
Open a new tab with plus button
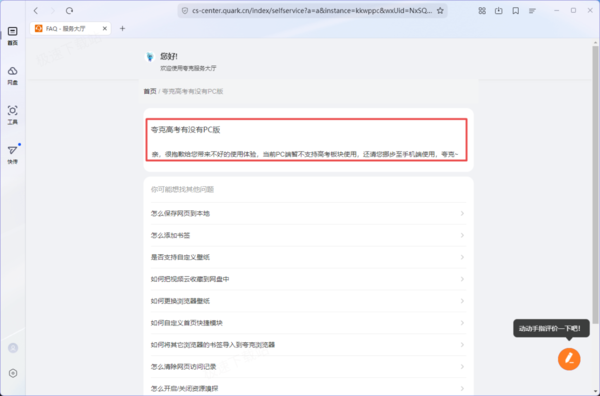pos(122,28)
